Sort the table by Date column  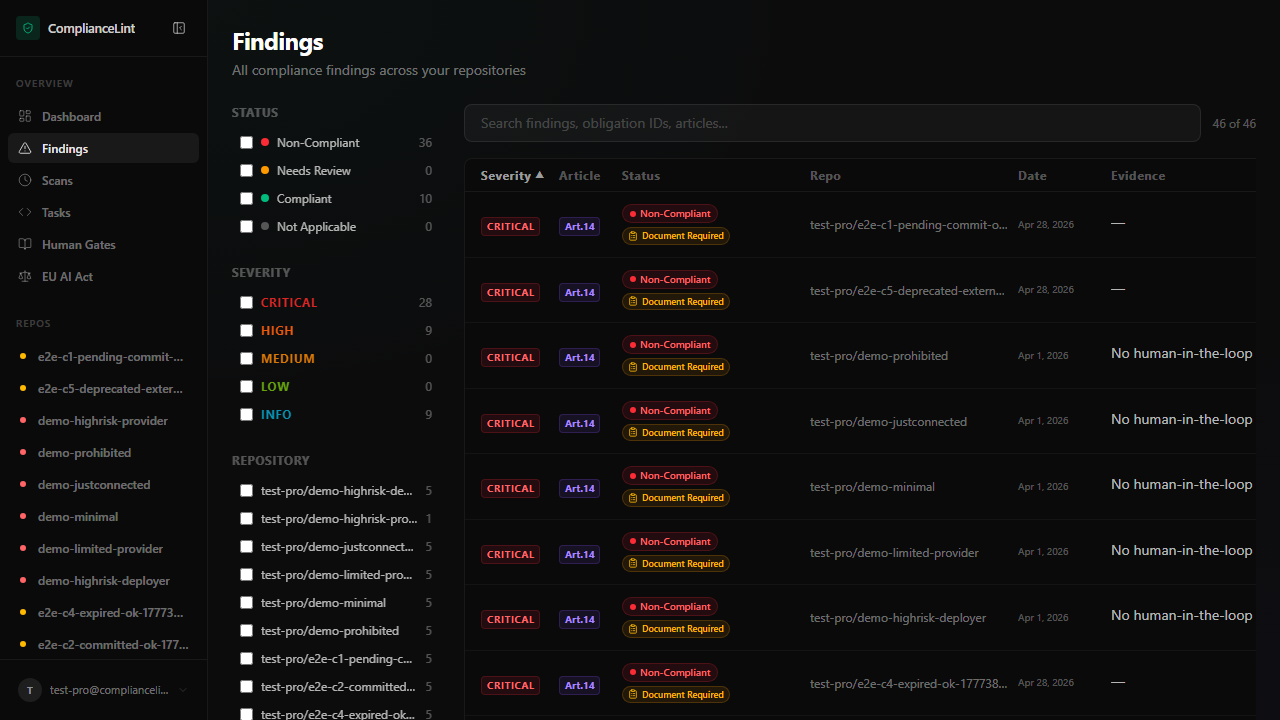(1032, 176)
